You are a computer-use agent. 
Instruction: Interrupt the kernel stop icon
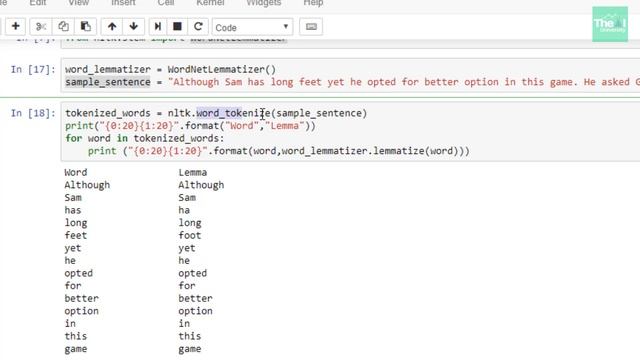pyautogui.click(x=177, y=27)
